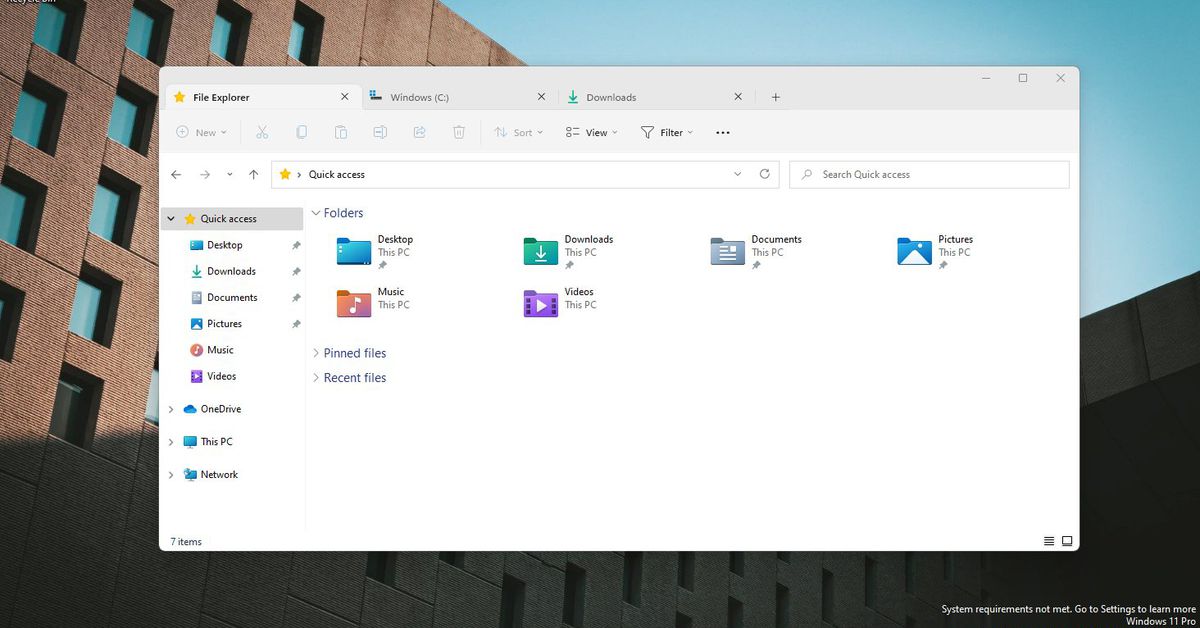The image size is (1200, 628).
Task: Minimize the File Explorer window
Action: (986, 78)
